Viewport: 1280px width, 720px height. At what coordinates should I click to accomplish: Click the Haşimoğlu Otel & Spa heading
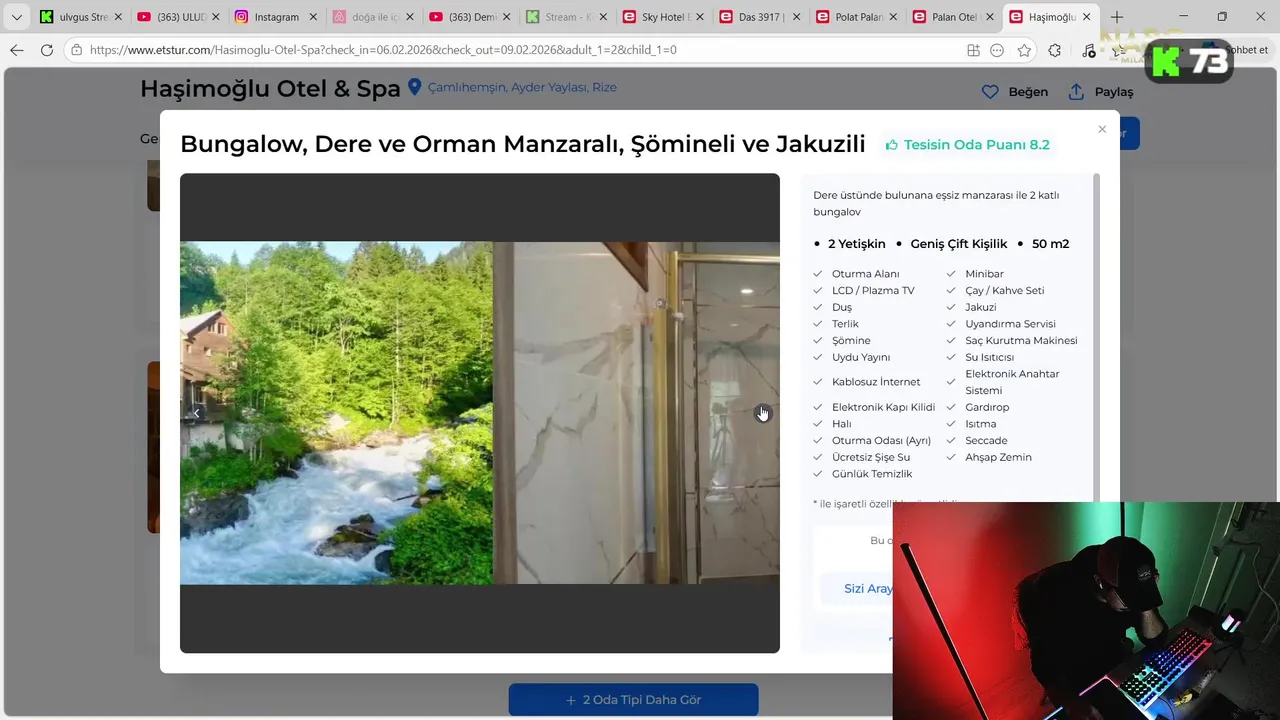pos(270,88)
